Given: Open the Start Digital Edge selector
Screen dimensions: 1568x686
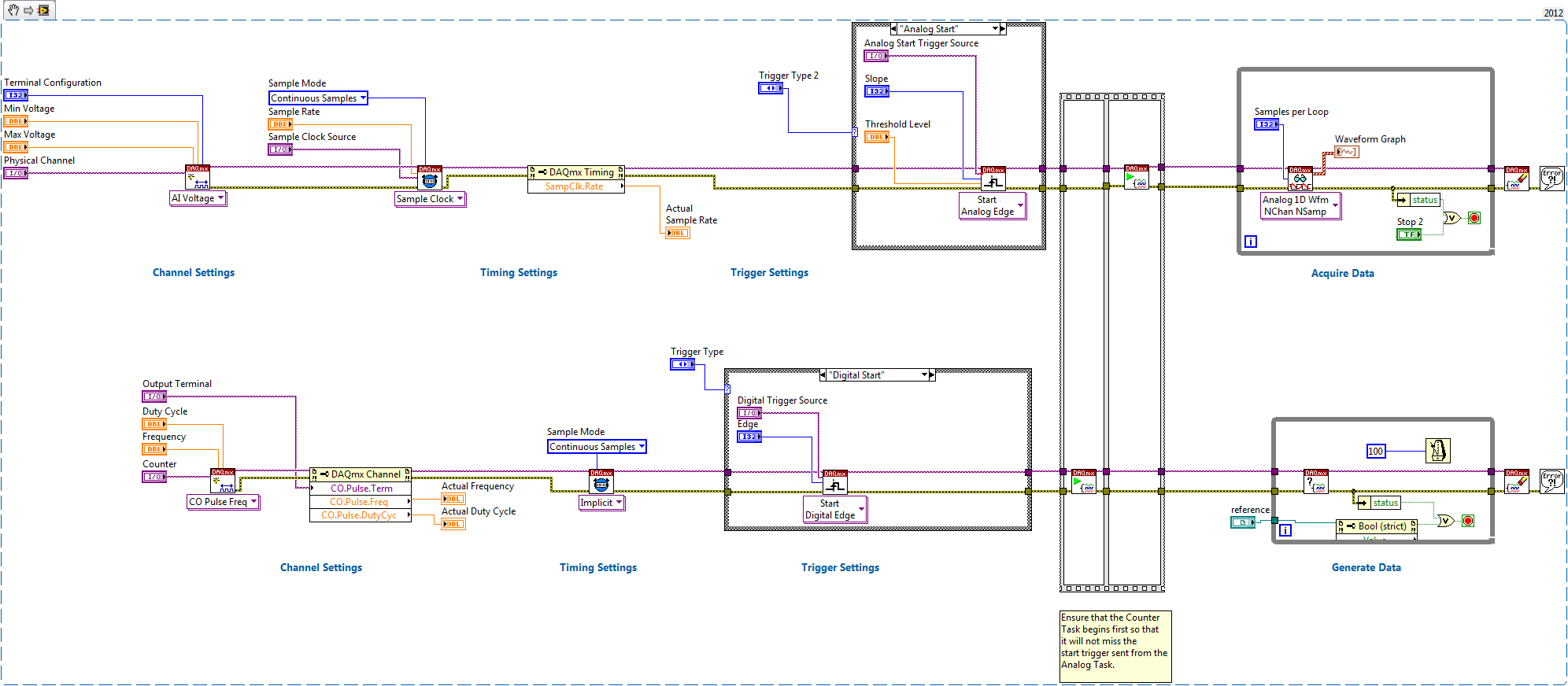Looking at the screenshot, I should point(835,509).
